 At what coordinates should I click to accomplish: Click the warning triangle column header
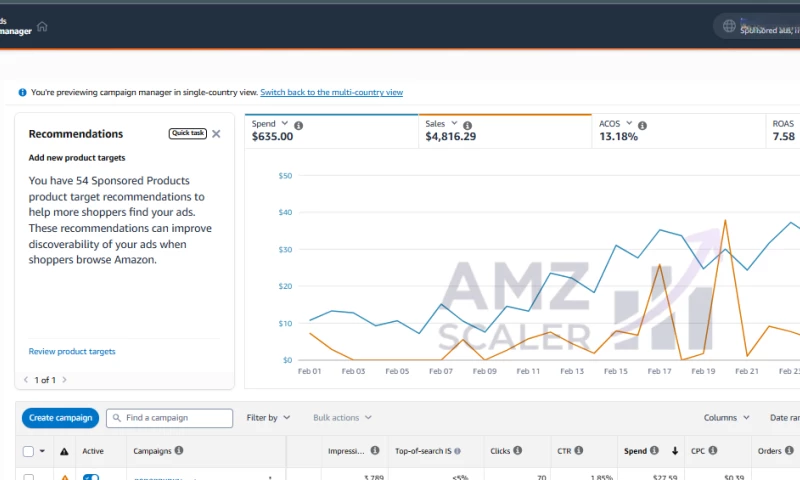click(64, 451)
